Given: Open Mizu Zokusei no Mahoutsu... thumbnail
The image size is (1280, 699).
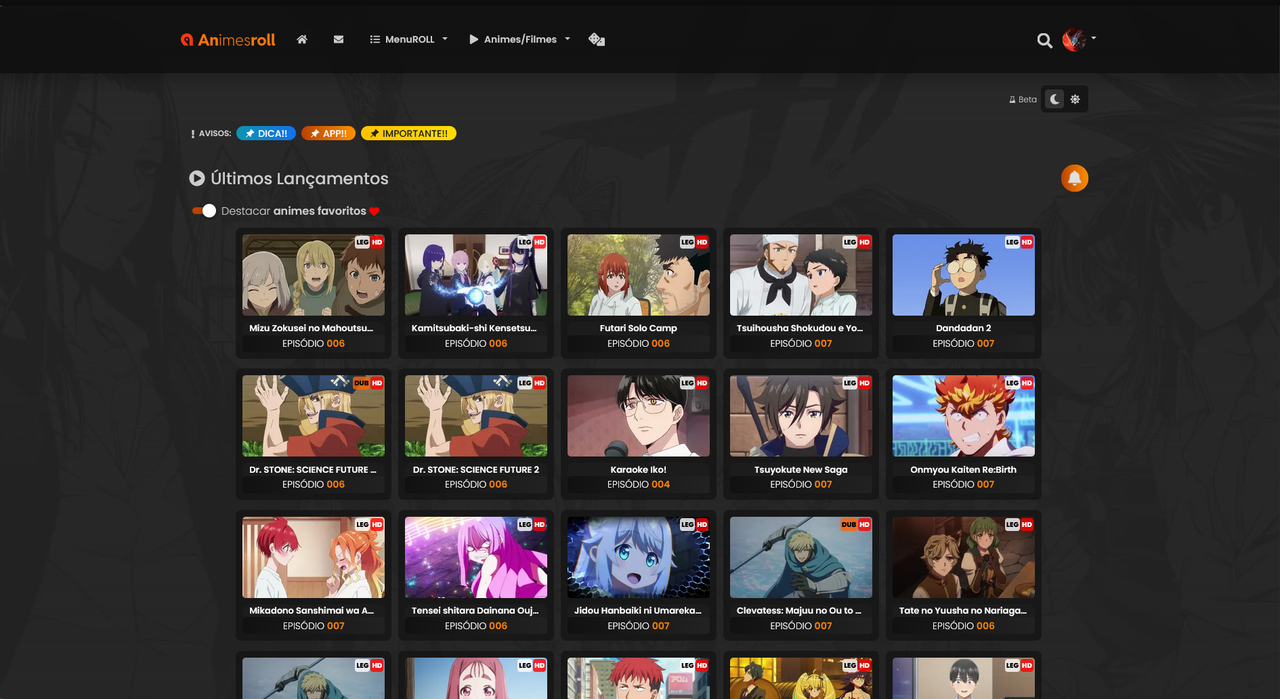Looking at the screenshot, I should [313, 275].
